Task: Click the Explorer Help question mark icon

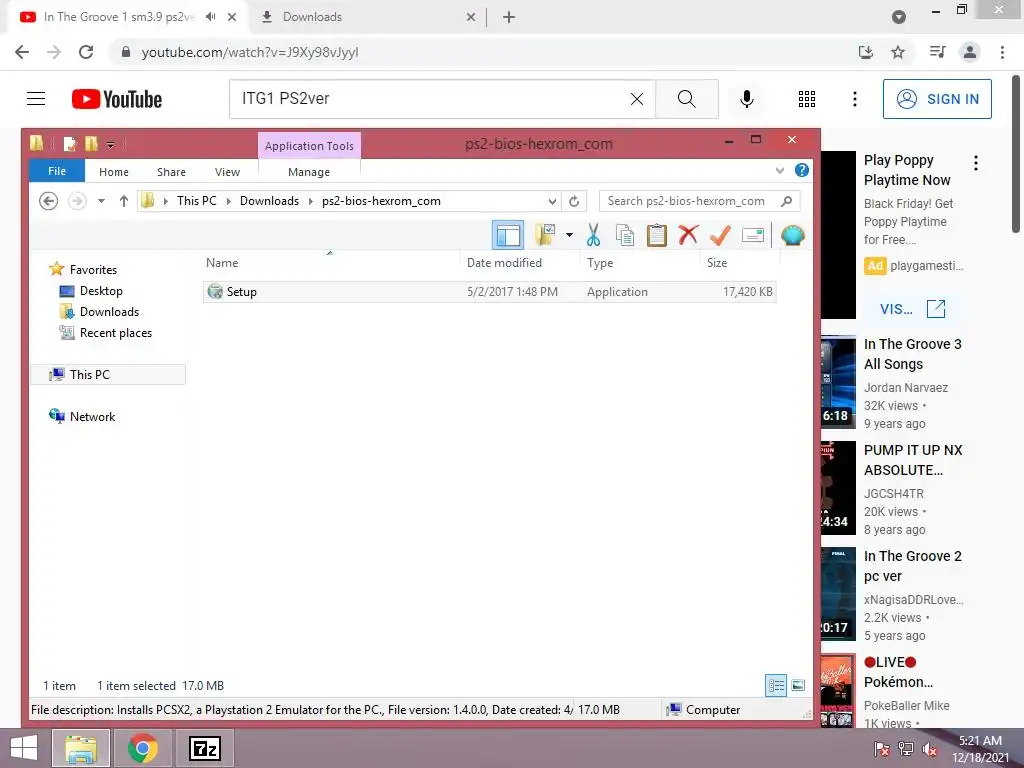Action: click(802, 170)
